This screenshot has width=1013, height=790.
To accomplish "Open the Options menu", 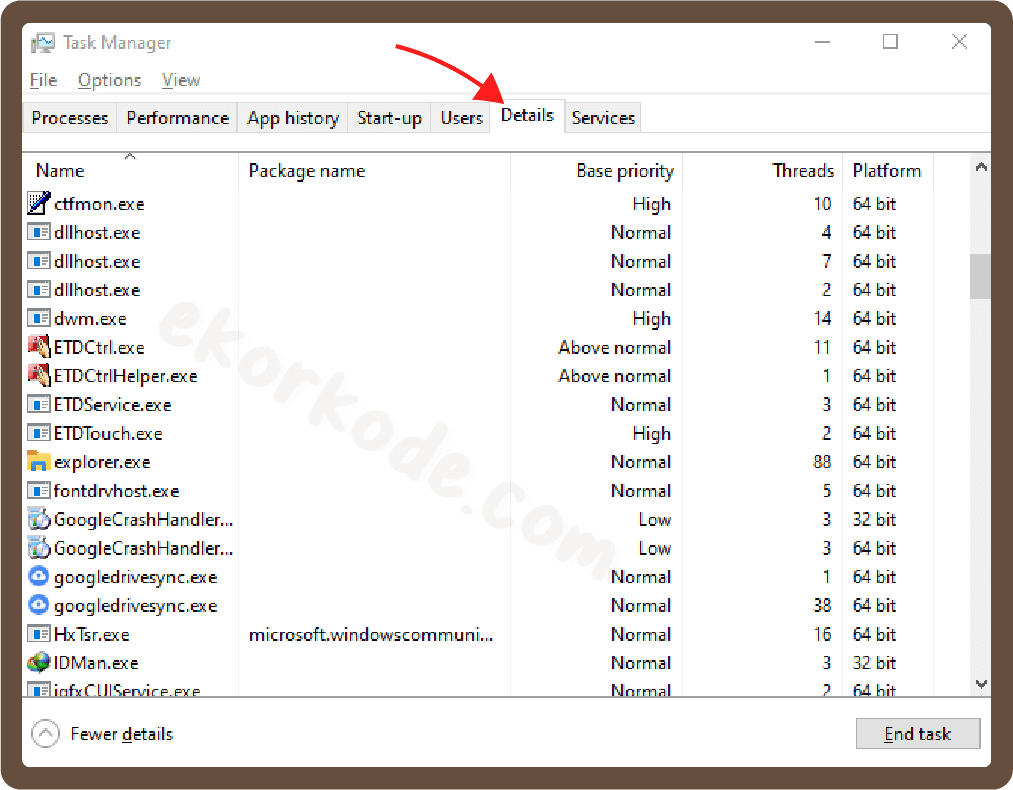I will (x=109, y=80).
